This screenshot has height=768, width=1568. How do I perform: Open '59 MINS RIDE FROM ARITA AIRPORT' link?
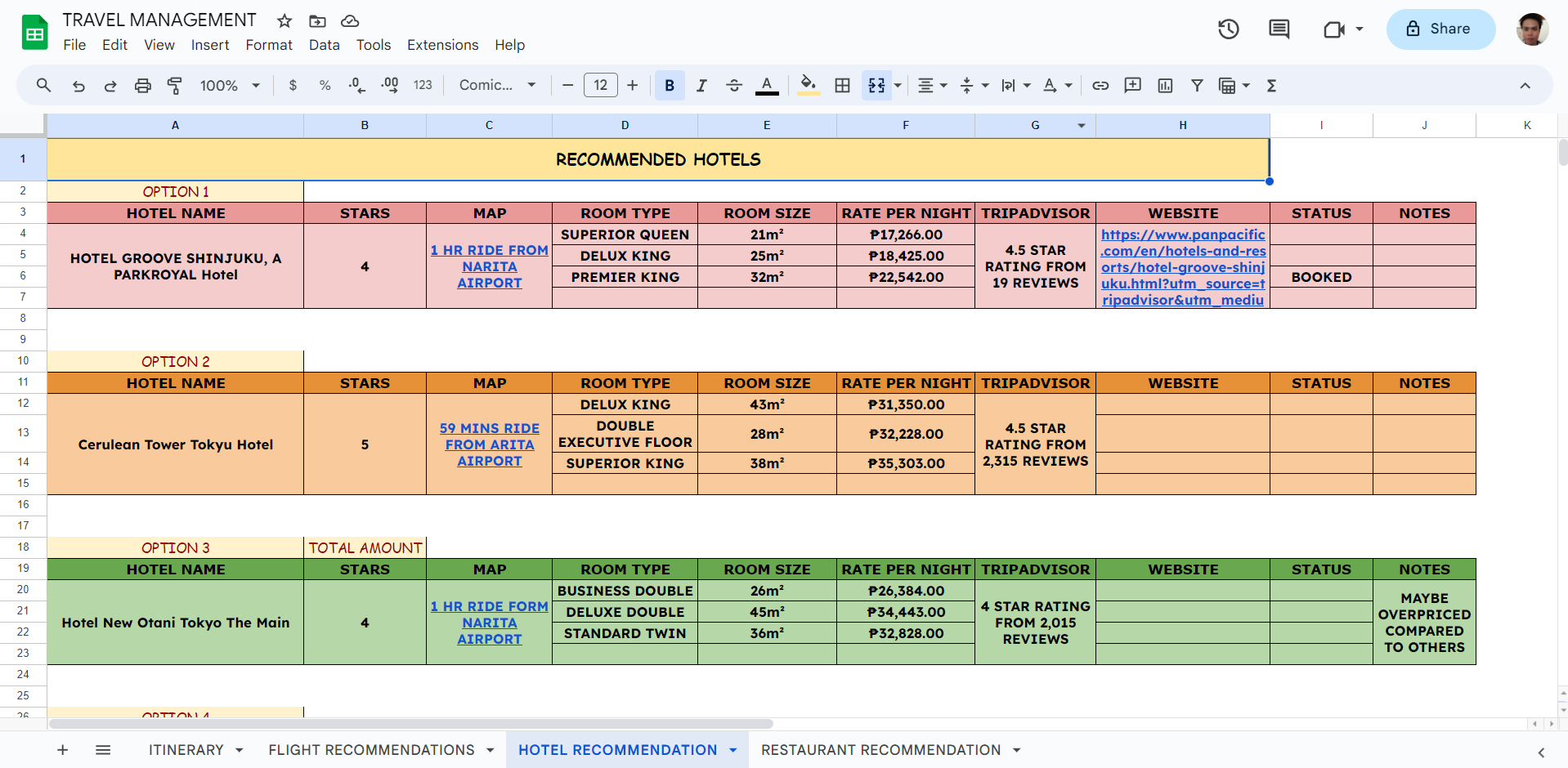pyautogui.click(x=490, y=444)
